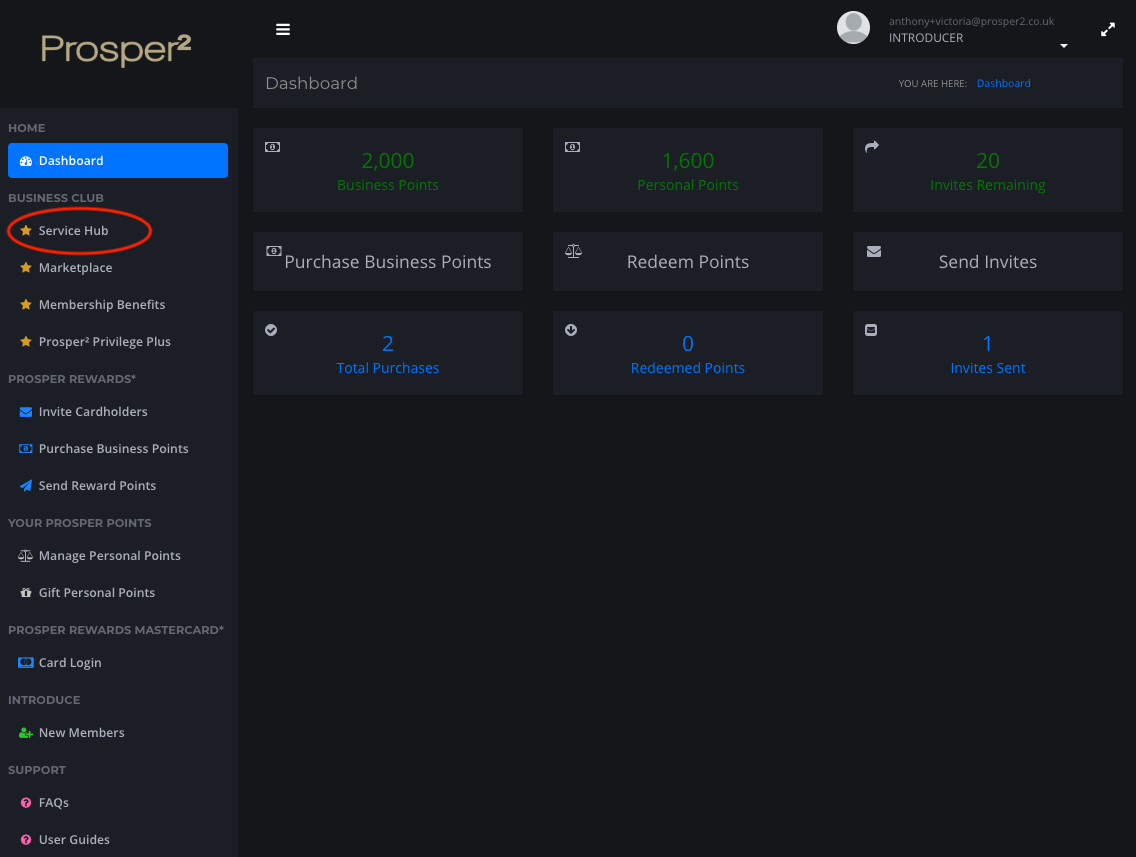Click the 2,000 Business Points value
Screen dimensions: 1136x857
[x=388, y=160]
